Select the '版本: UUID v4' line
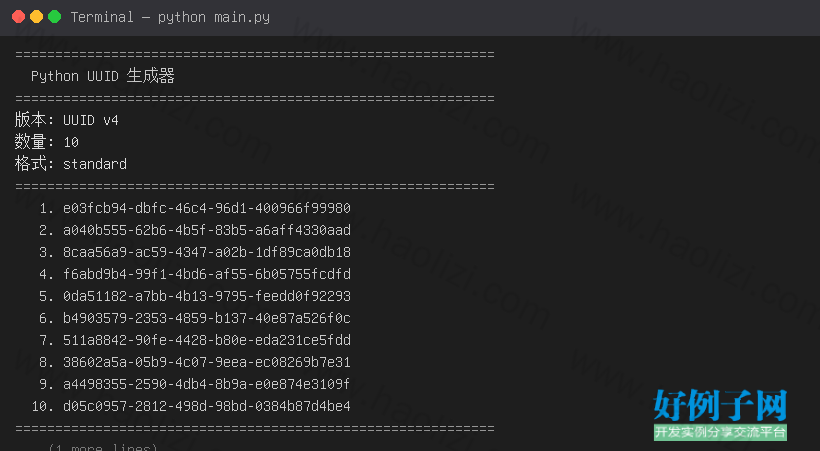This screenshot has width=820, height=451. click(67, 120)
